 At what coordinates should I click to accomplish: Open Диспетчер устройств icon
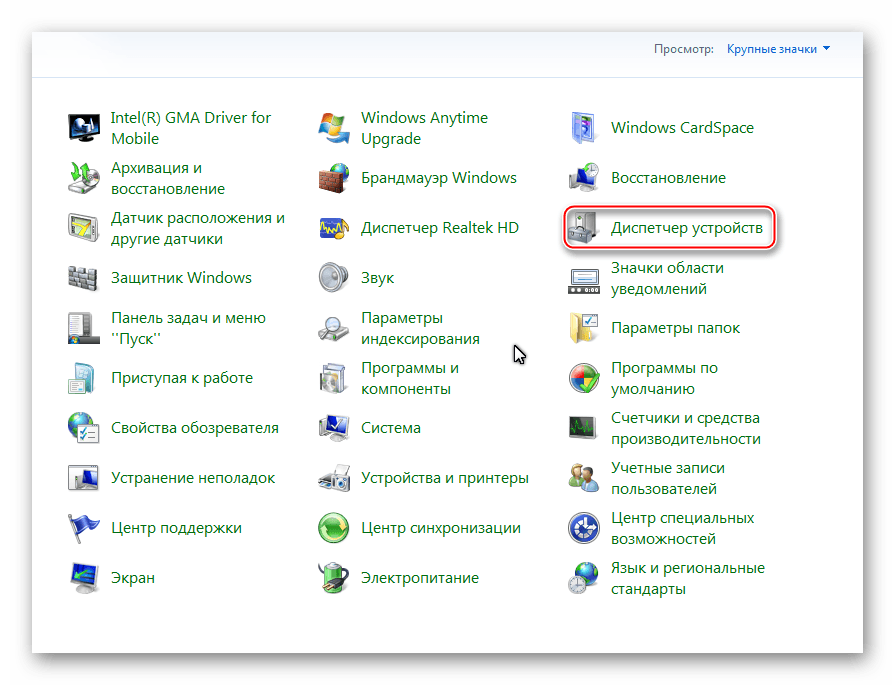coord(583,229)
